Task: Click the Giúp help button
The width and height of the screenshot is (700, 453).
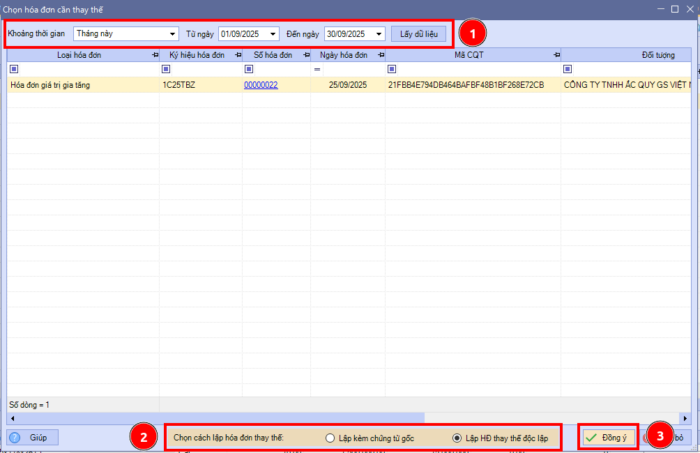Action: point(31,438)
